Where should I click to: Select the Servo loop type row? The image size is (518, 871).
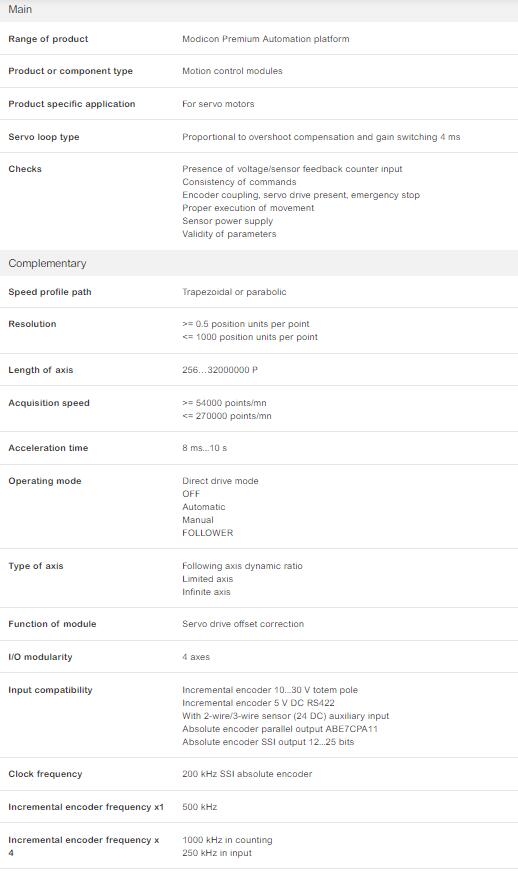259,137
